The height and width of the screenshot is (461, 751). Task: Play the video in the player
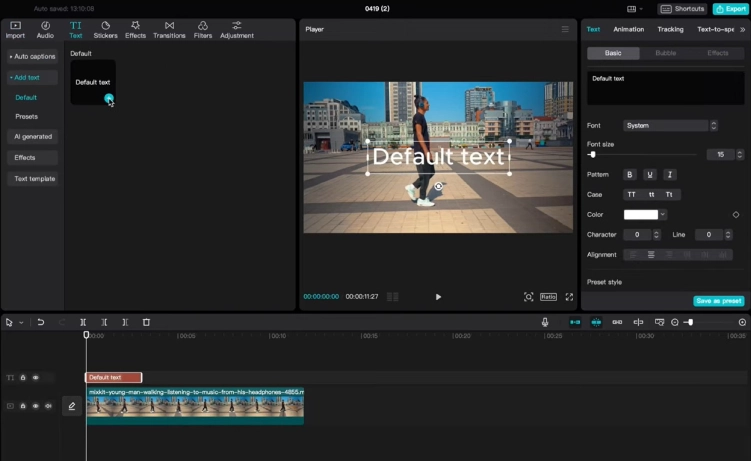(x=438, y=297)
